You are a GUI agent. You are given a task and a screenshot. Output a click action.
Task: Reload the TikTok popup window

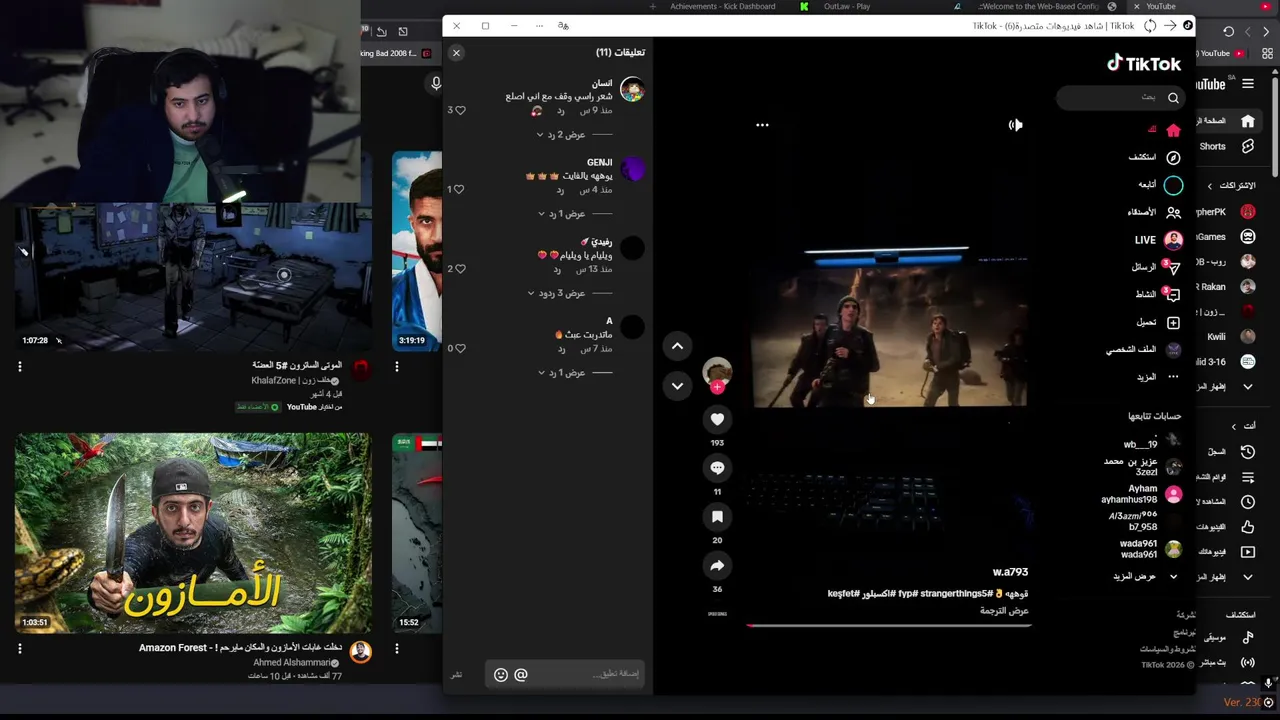click(1150, 26)
